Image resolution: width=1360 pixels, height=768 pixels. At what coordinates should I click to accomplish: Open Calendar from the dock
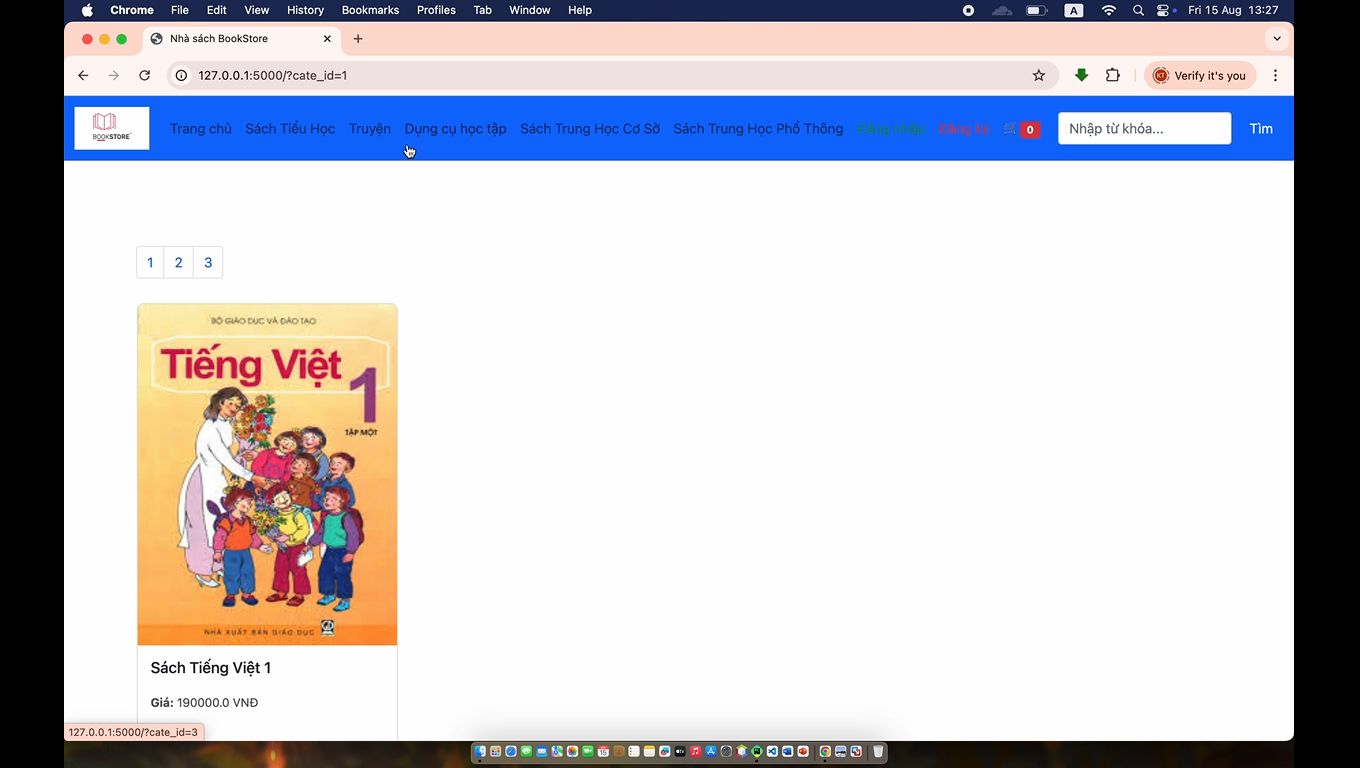click(603, 751)
